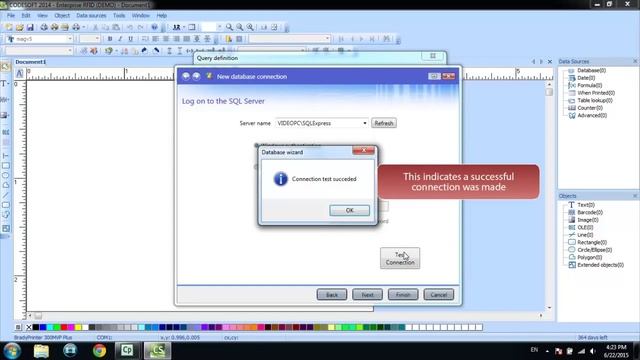
Task: Select Formula in Data Sources tree
Action: point(589,85)
